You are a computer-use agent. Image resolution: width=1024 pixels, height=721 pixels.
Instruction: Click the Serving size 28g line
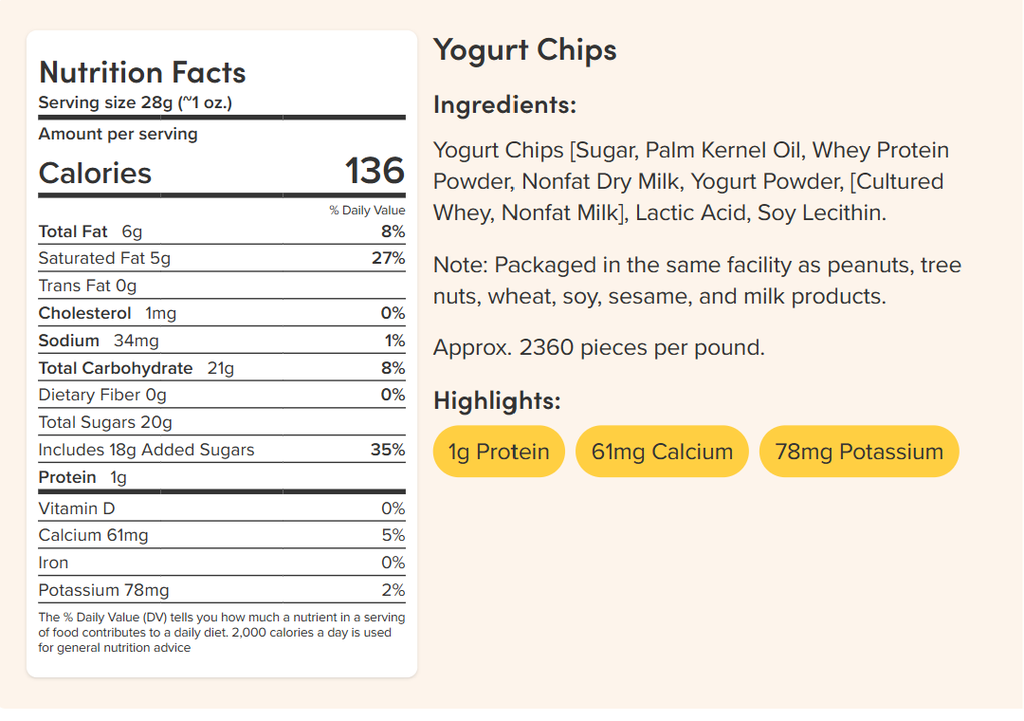tap(135, 103)
